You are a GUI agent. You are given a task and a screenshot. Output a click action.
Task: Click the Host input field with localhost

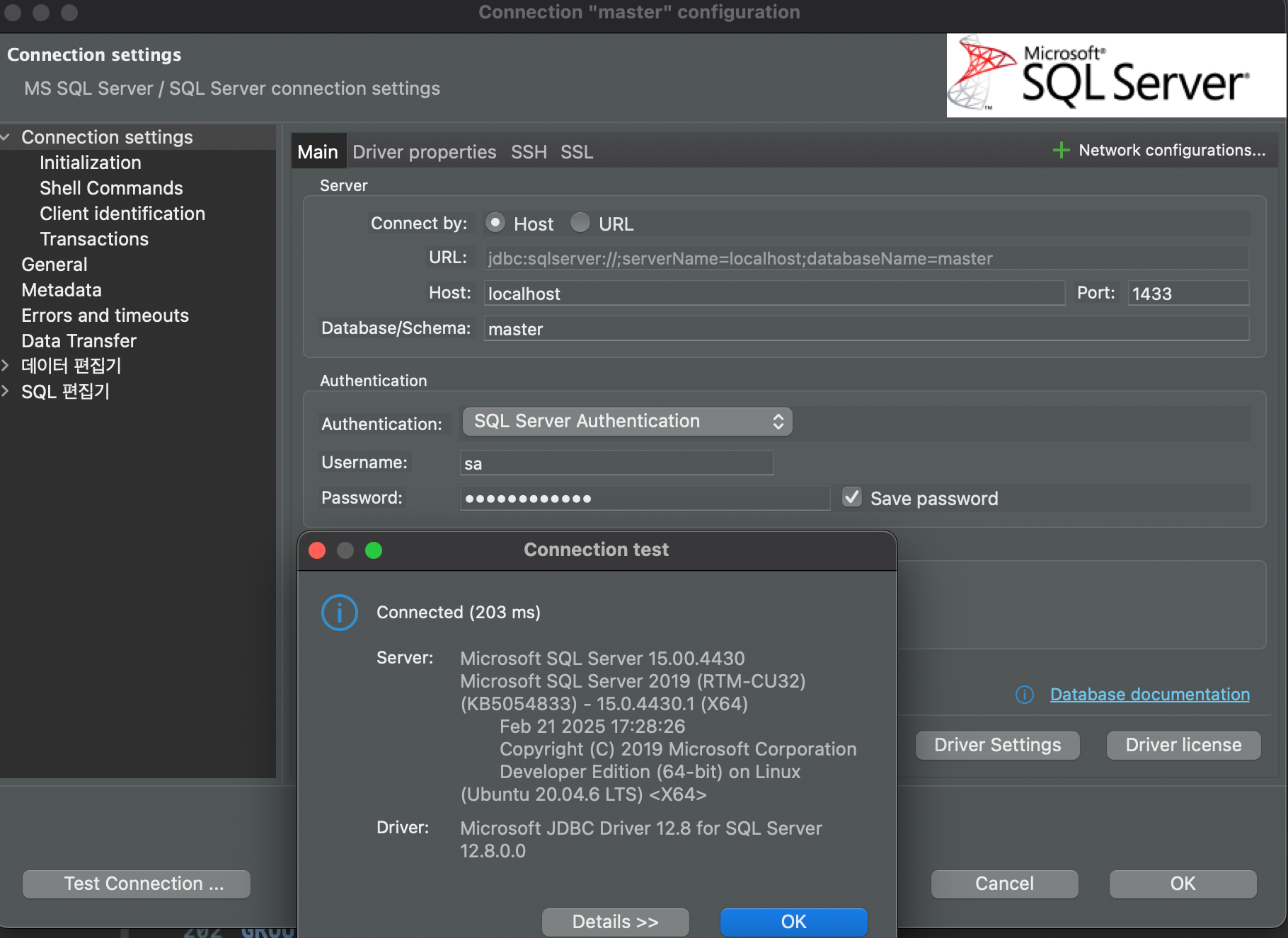click(774, 293)
